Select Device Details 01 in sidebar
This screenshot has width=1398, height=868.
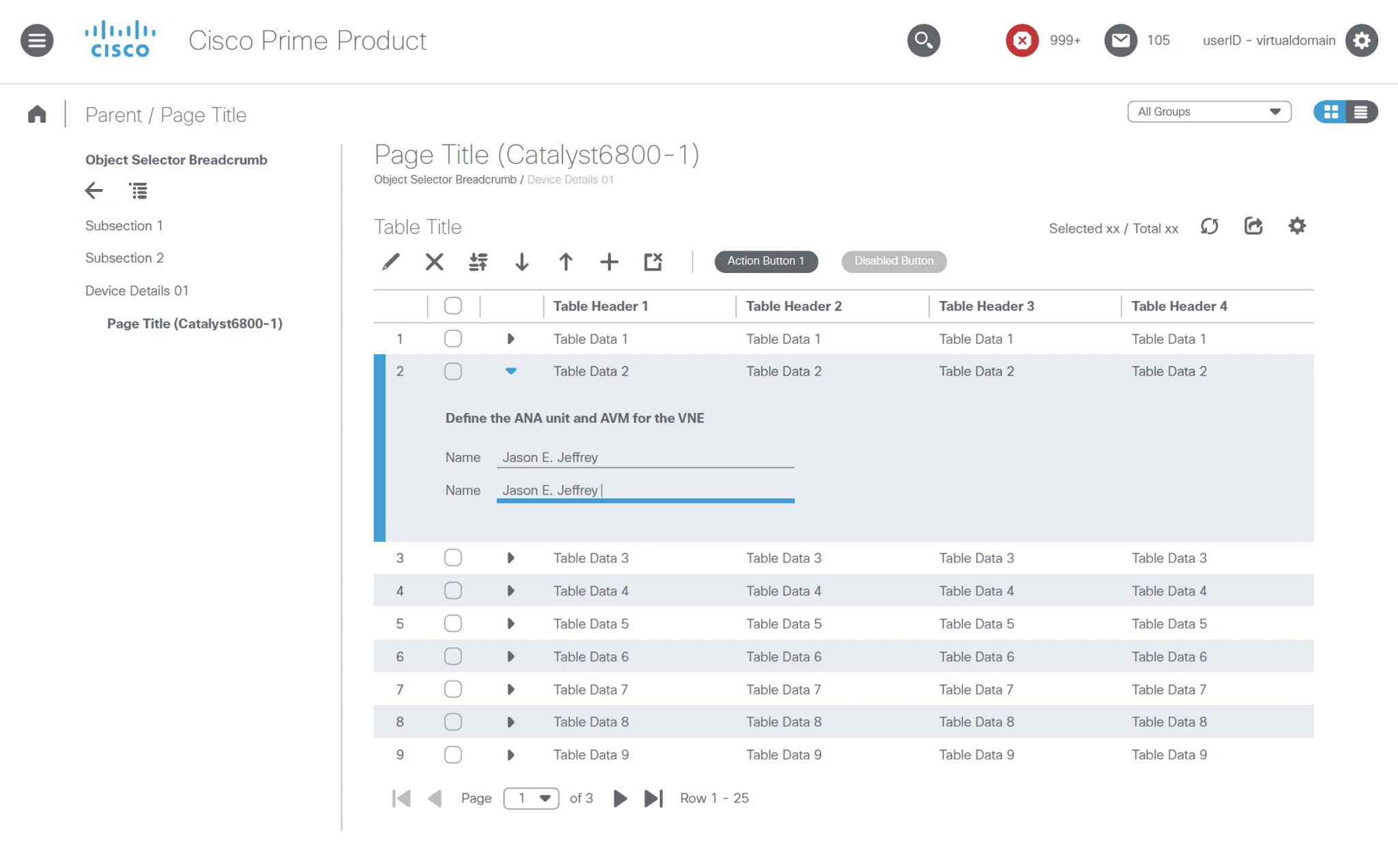pyautogui.click(x=137, y=291)
